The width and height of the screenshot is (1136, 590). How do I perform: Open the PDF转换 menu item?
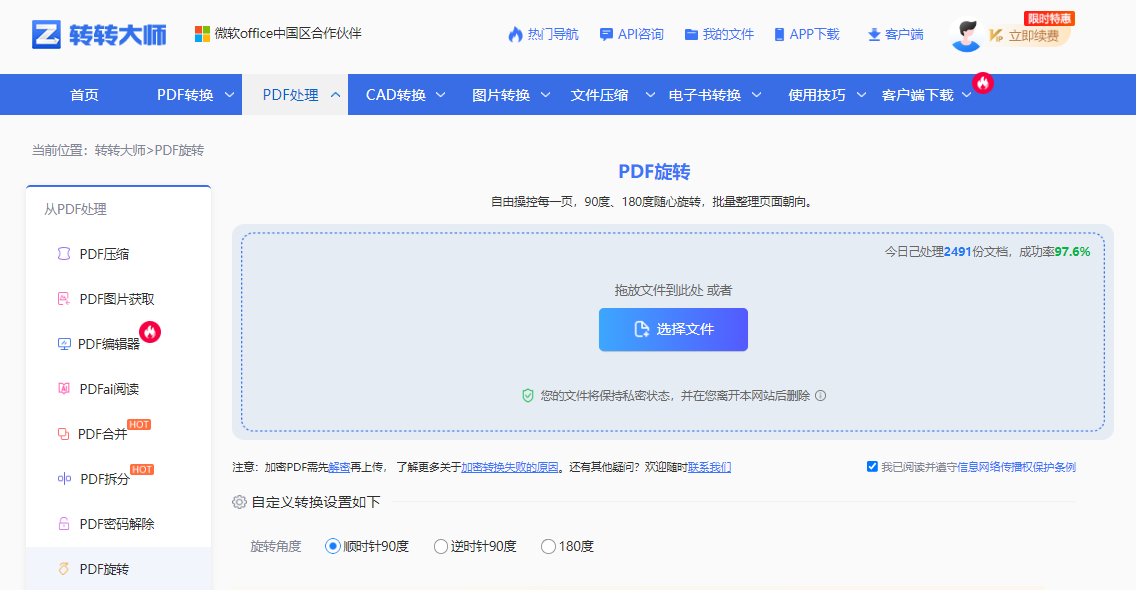185,95
